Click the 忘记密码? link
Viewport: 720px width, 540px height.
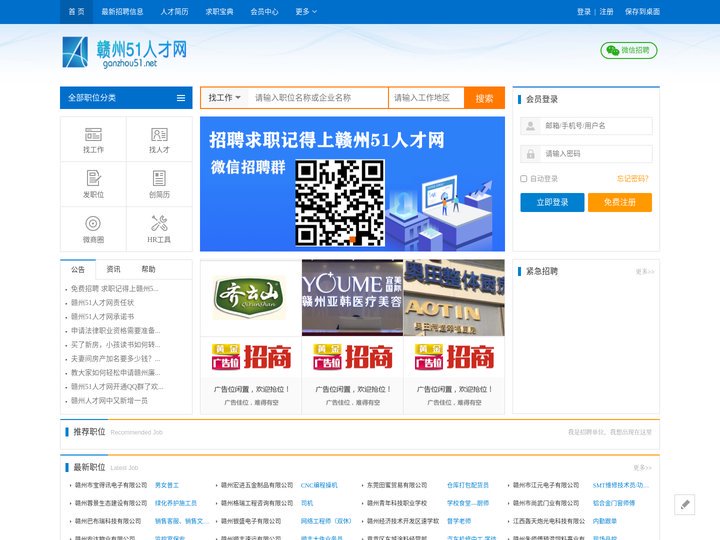[632, 179]
